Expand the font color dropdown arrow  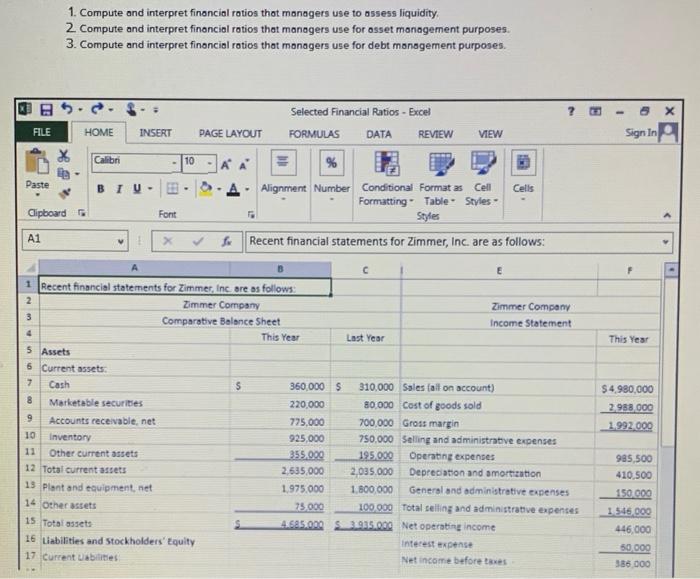tap(247, 189)
